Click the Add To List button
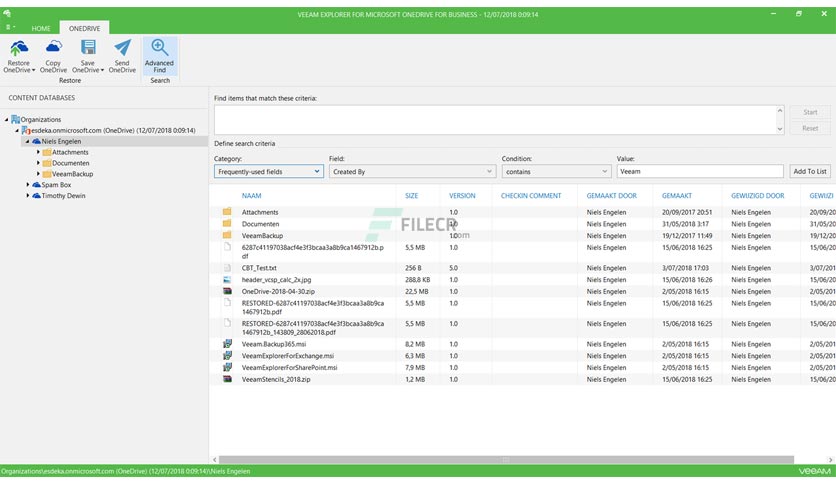The width and height of the screenshot is (836, 484). click(810, 171)
